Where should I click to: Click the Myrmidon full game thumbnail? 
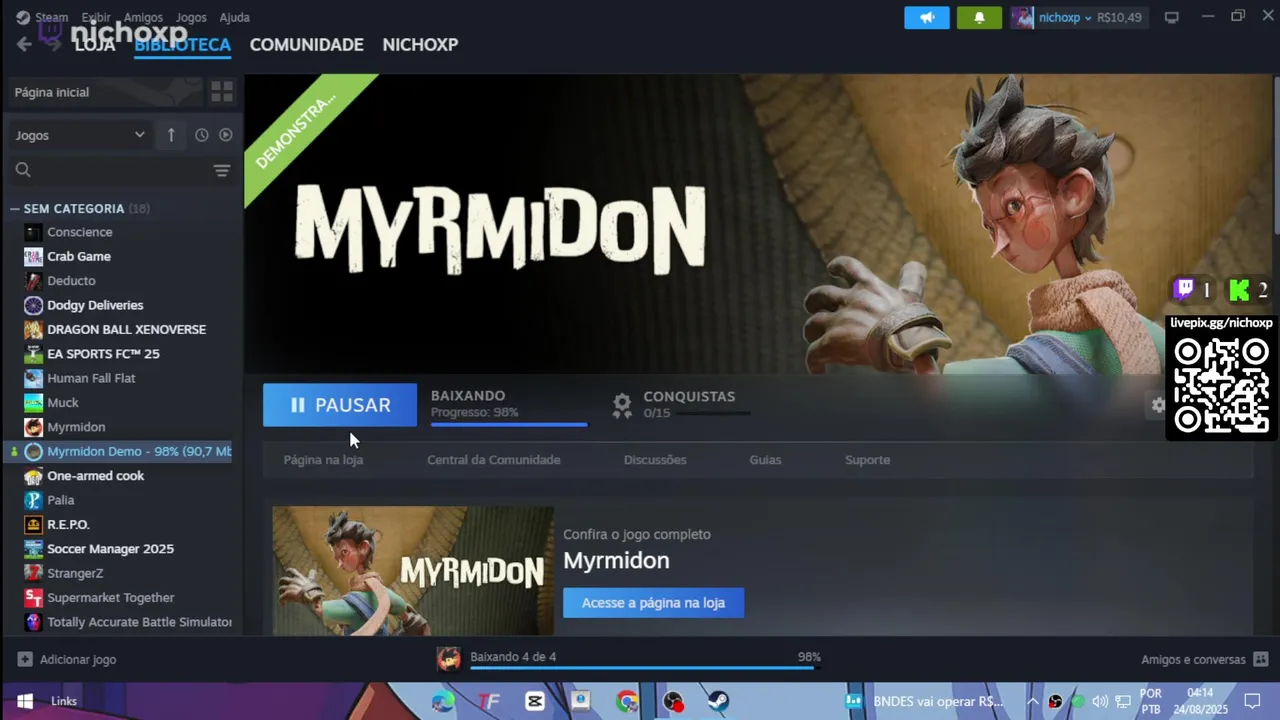(413, 570)
